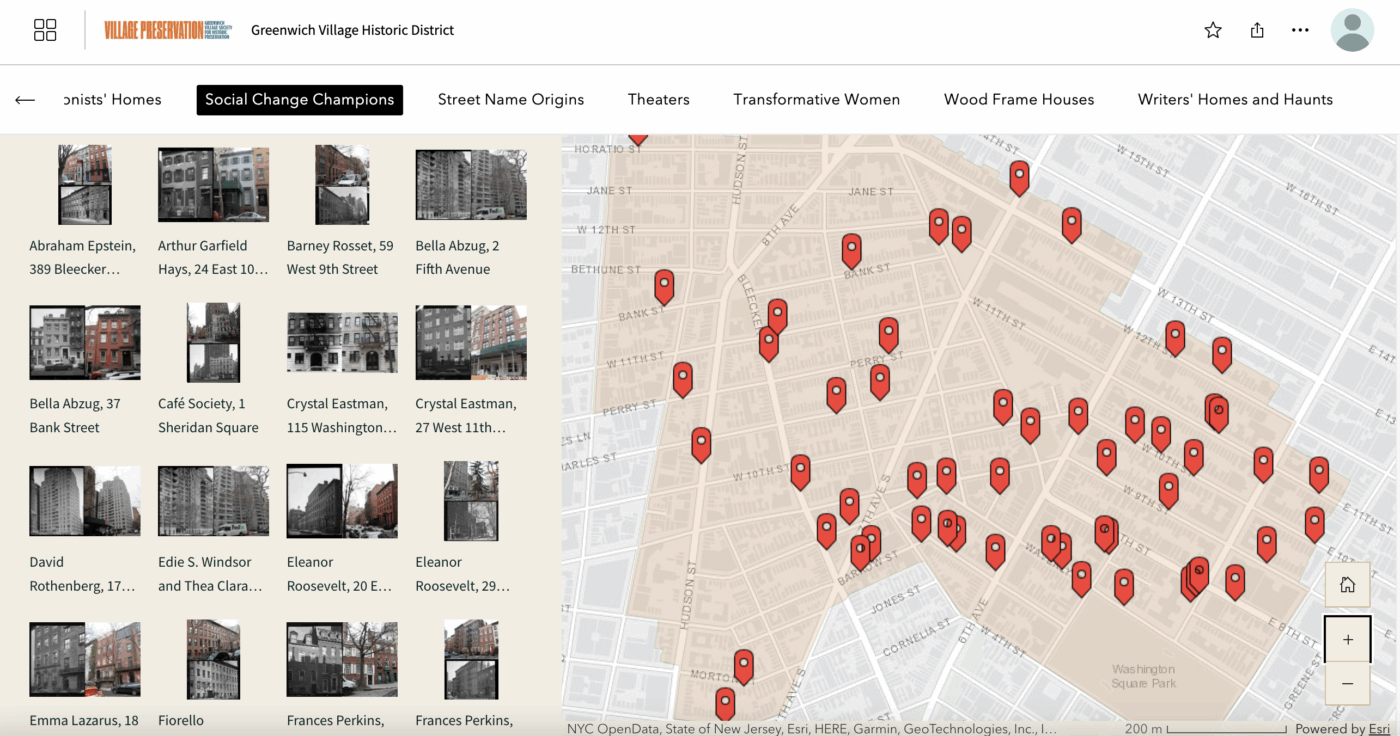Image resolution: width=1400 pixels, height=736 pixels.
Task: Zoom in on the map
Action: (1347, 639)
